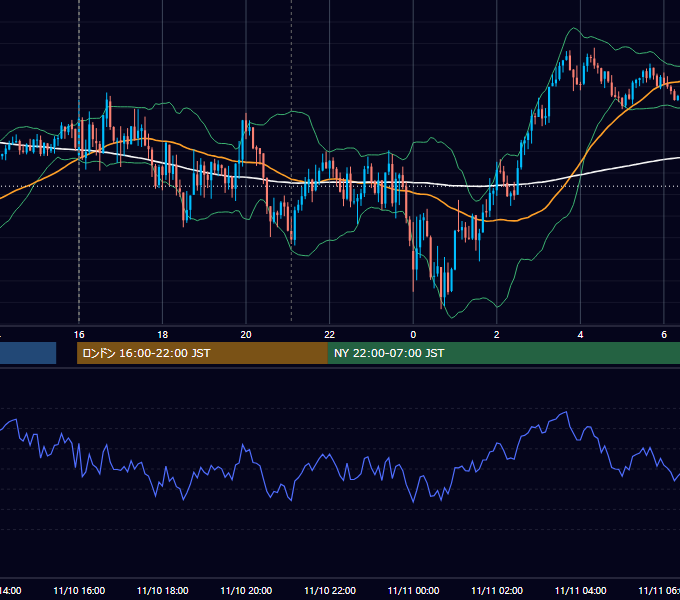Click the 2 label on the upper time axis
This screenshot has height=600, width=680.
(x=497, y=335)
